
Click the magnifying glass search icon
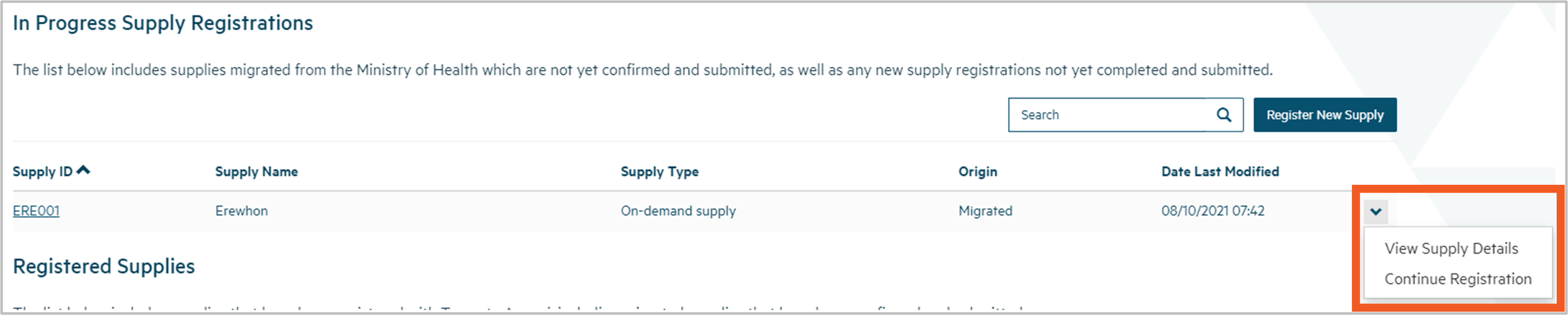point(1223,115)
